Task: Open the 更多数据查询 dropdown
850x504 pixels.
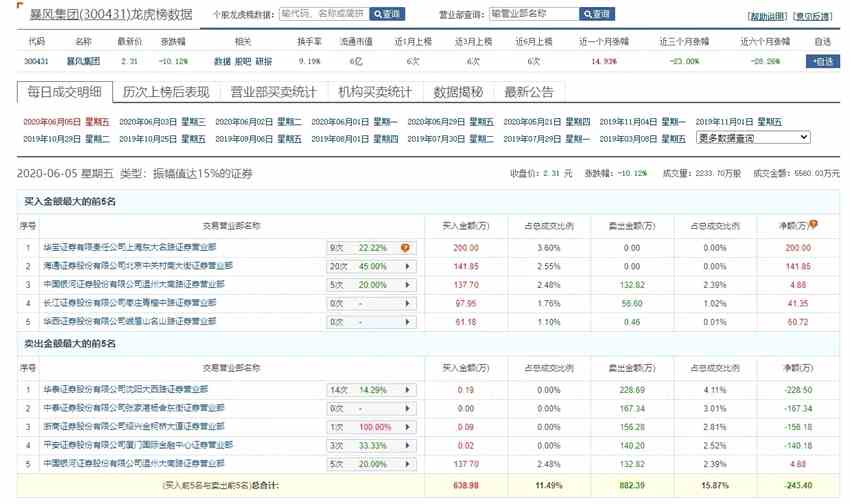Action: tap(753, 138)
